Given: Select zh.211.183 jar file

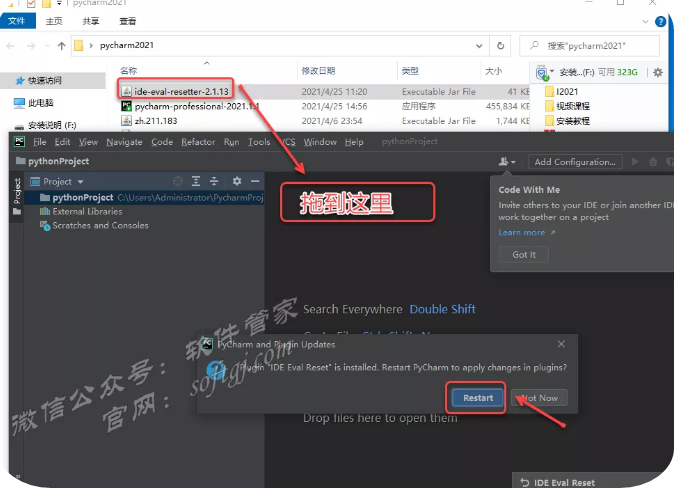Looking at the screenshot, I should [x=155, y=121].
